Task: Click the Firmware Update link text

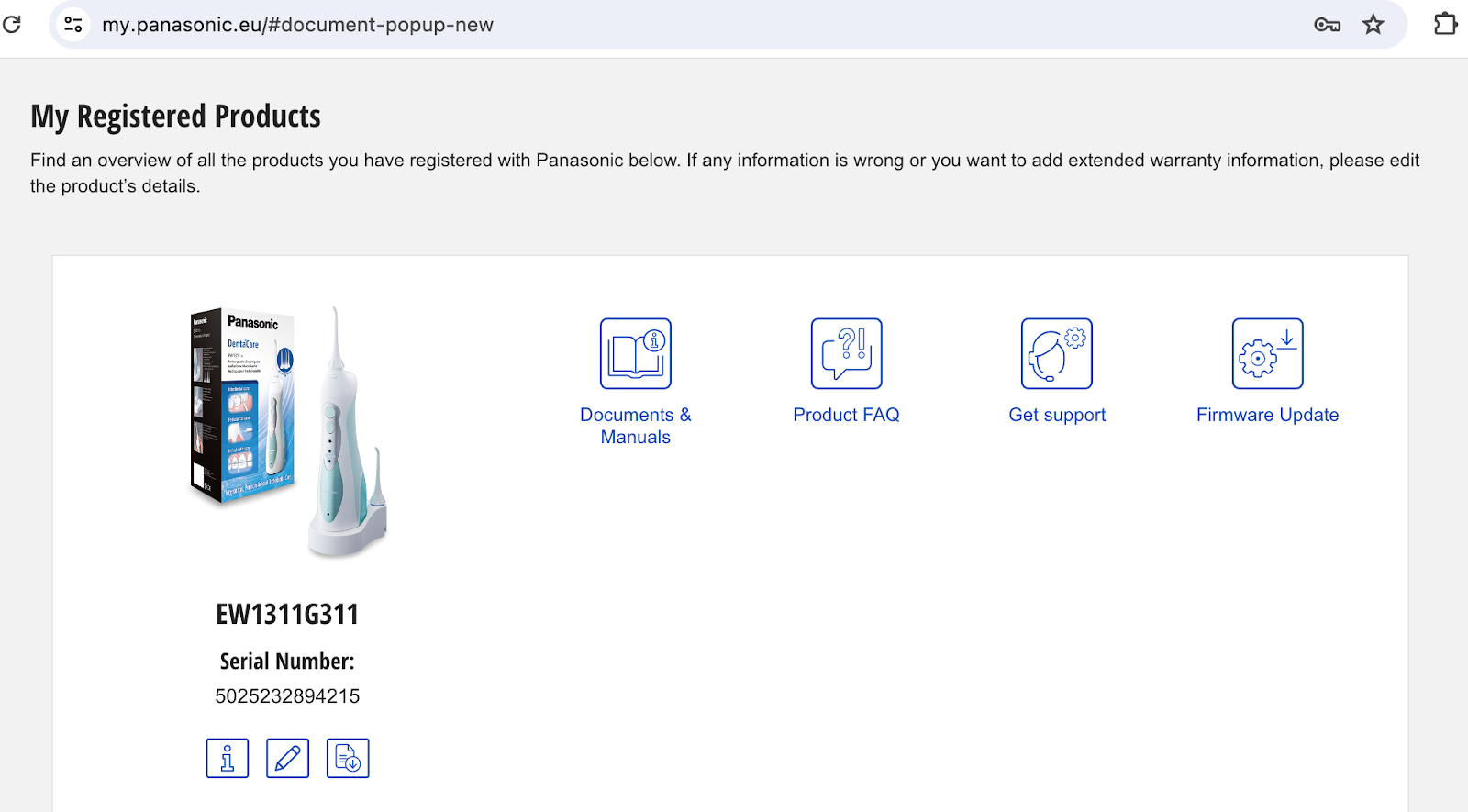Action: click(1267, 415)
